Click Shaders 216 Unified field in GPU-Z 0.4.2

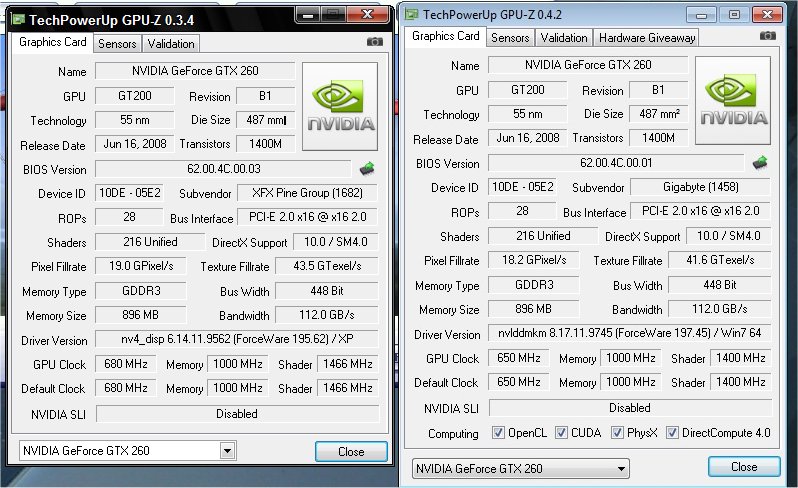543,236
